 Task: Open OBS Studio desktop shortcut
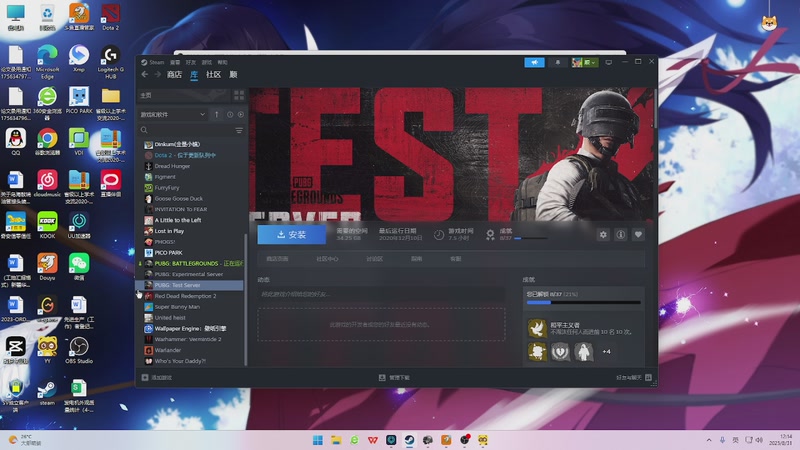coord(79,349)
